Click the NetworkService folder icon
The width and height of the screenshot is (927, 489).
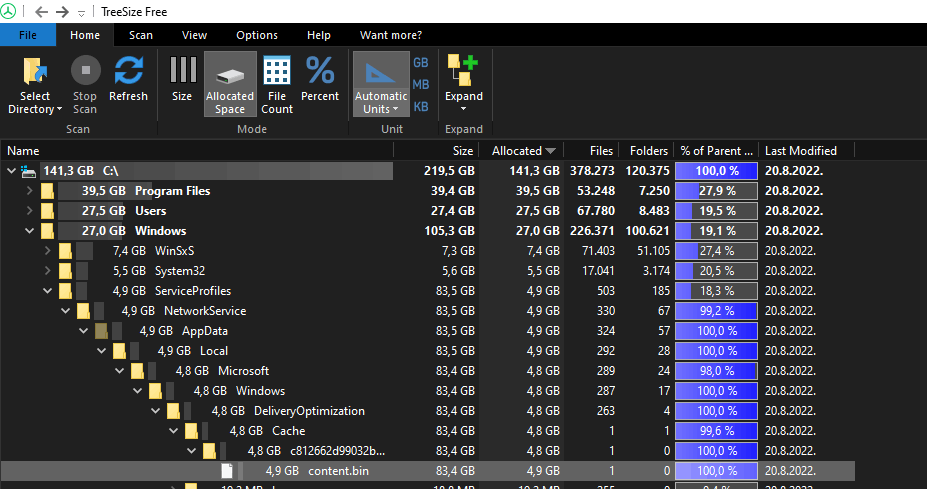[x=83, y=311]
